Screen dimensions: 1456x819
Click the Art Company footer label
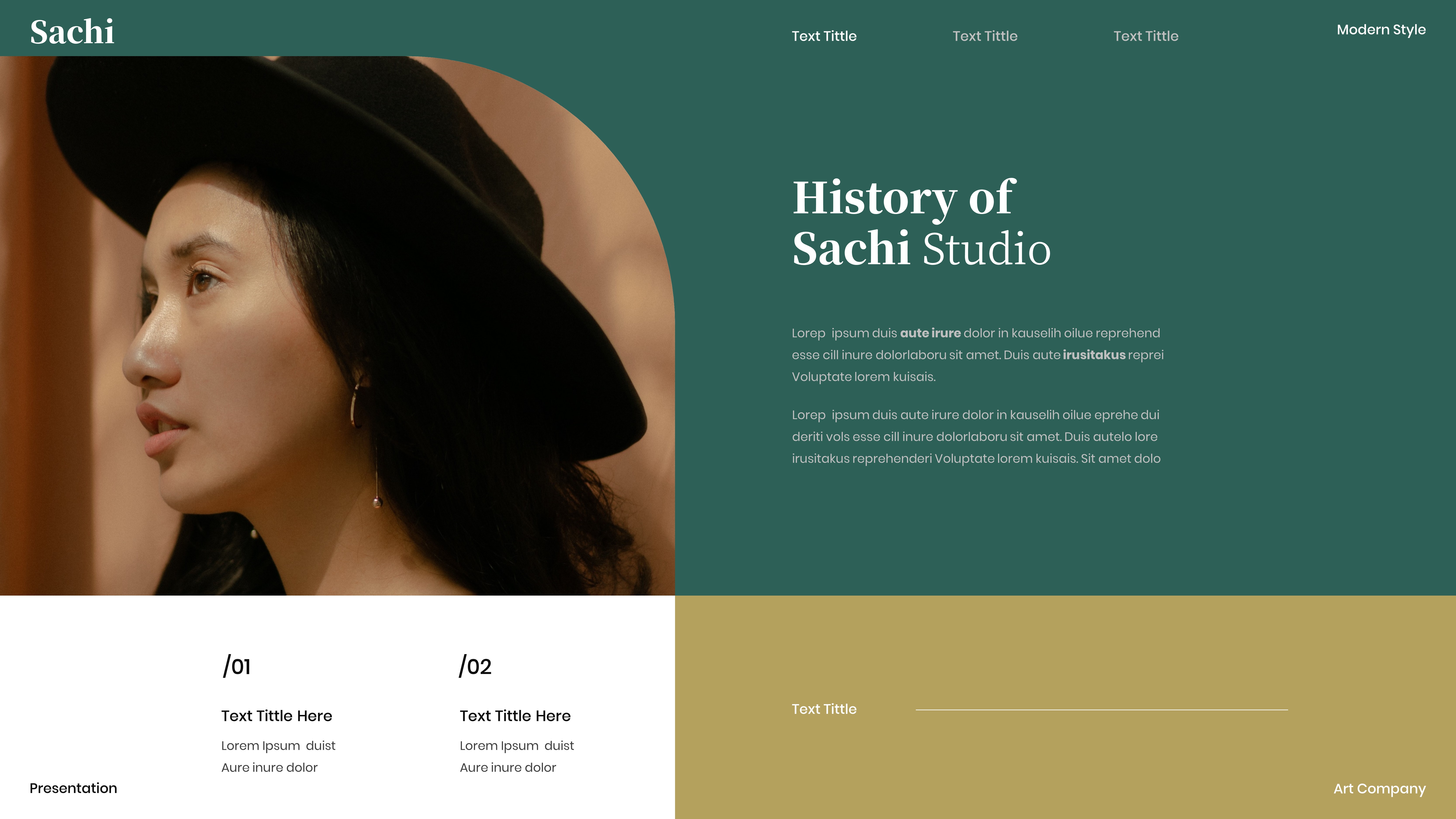point(1379,788)
